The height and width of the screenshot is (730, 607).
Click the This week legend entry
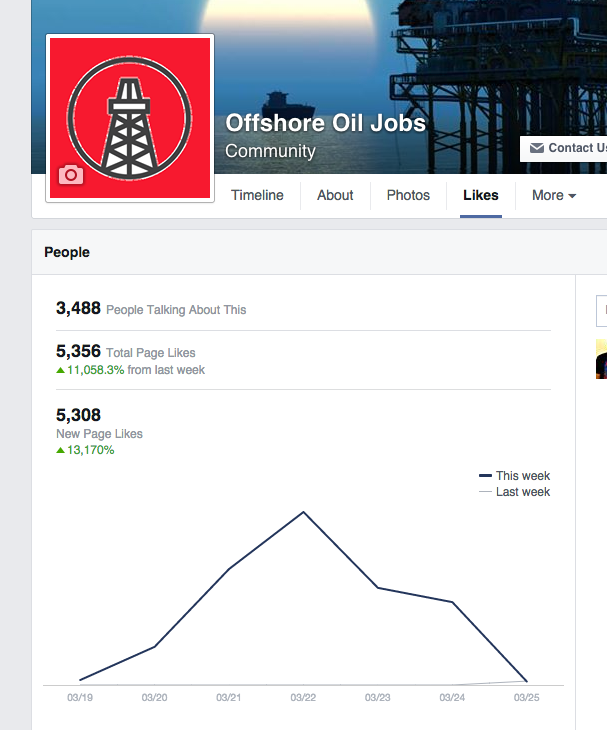point(514,476)
